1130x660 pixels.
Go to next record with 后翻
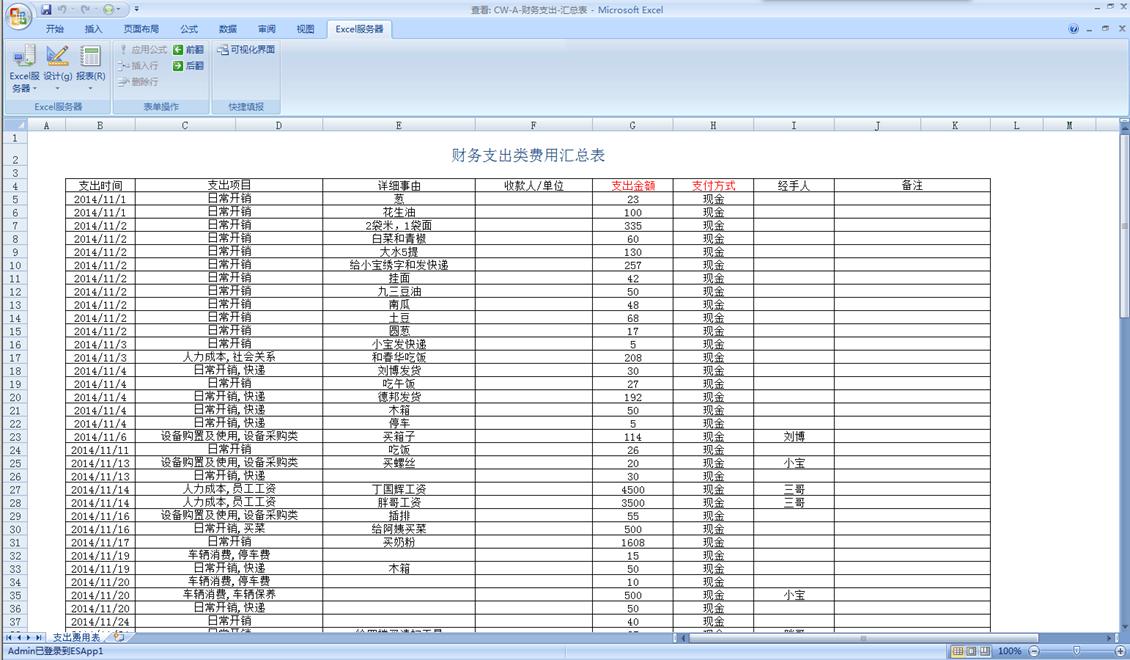(188, 66)
